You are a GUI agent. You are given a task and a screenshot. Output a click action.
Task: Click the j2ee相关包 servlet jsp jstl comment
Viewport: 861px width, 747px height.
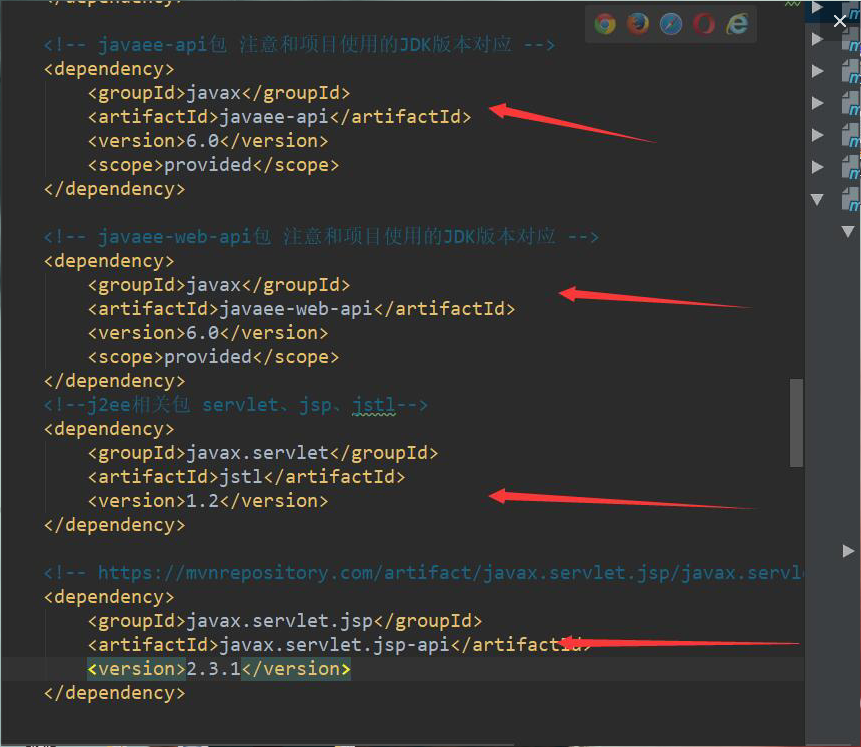[236, 405]
